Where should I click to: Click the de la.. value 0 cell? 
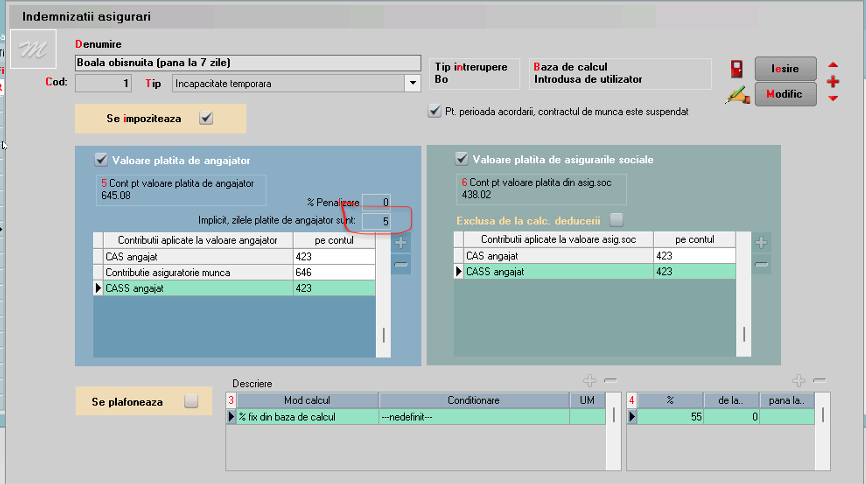731,417
